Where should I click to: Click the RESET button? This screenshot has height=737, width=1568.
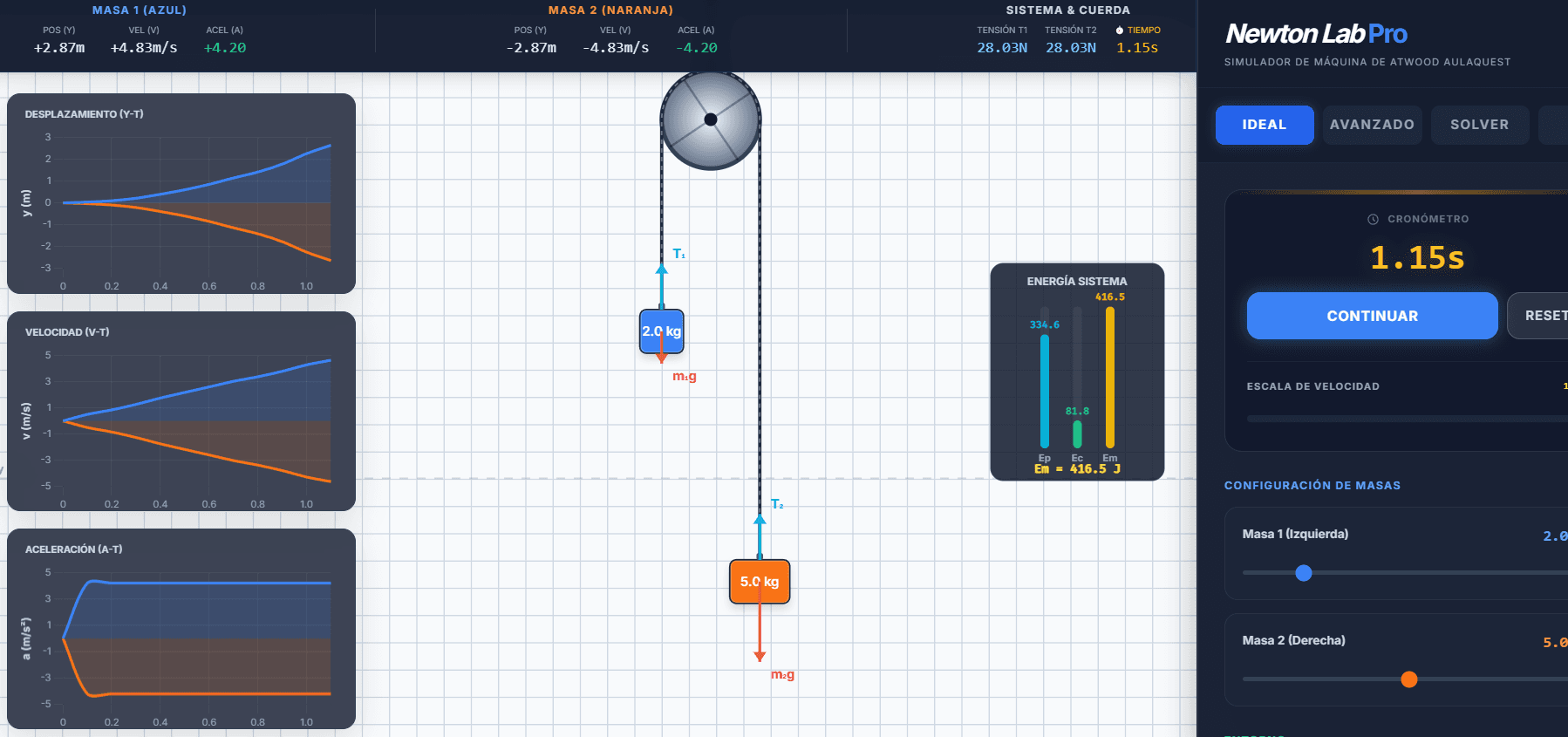click(1538, 316)
